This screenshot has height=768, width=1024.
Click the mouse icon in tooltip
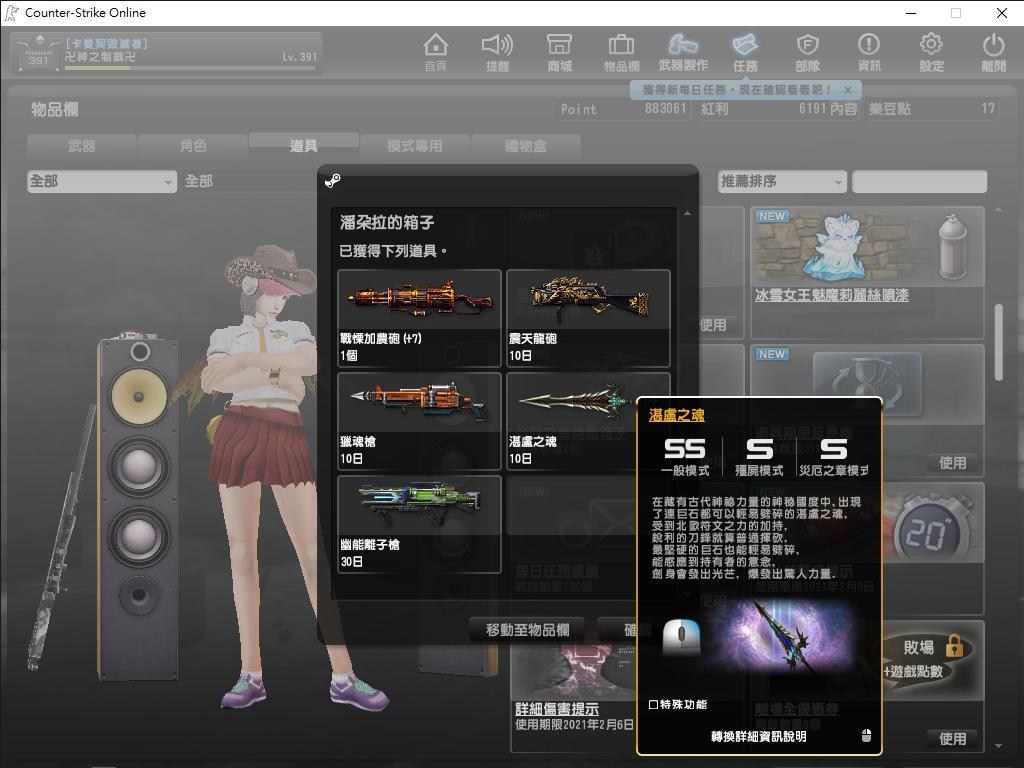(681, 637)
